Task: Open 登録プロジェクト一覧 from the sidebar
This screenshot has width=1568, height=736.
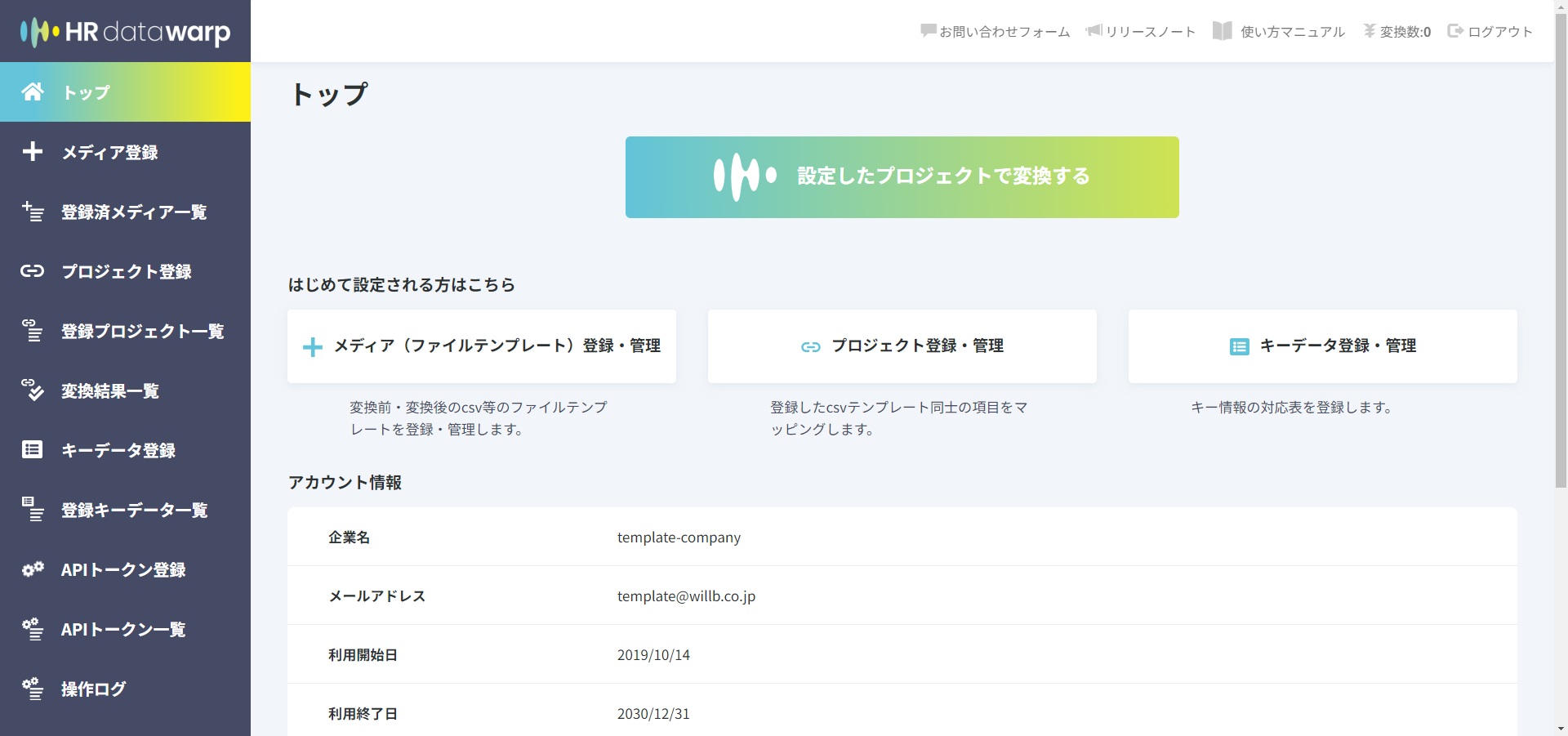Action: point(125,331)
